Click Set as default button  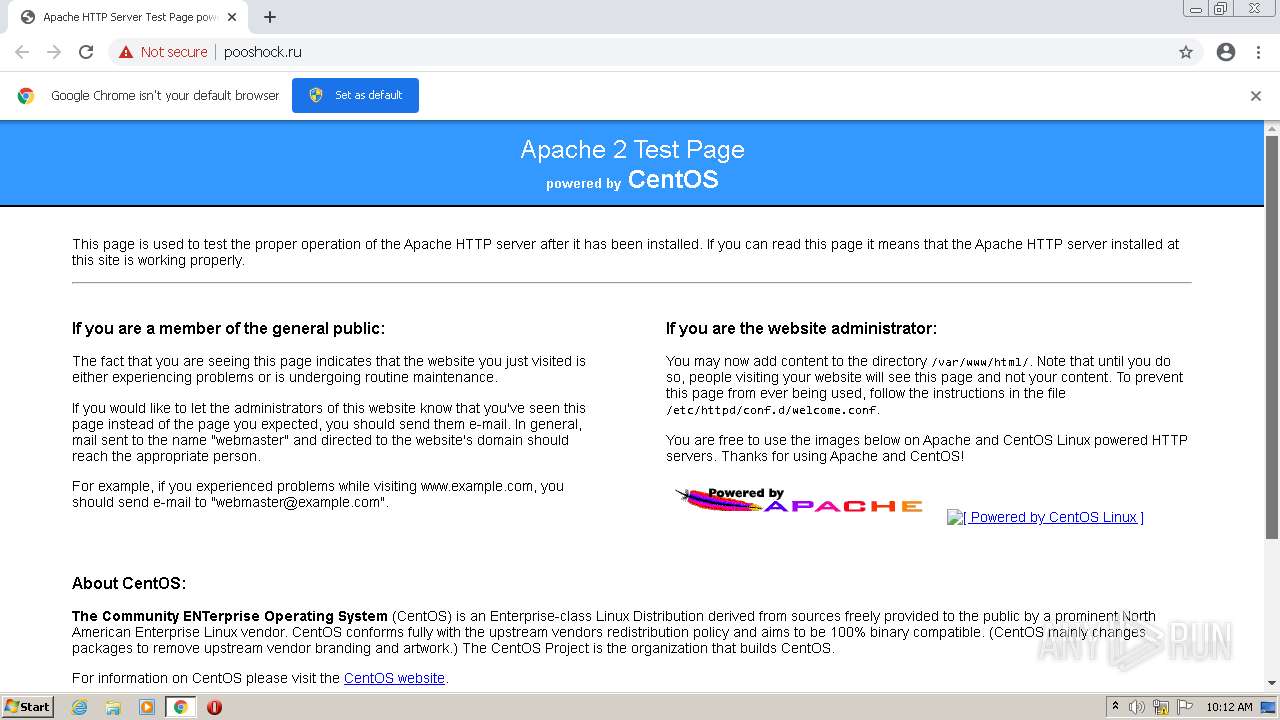tap(355, 95)
